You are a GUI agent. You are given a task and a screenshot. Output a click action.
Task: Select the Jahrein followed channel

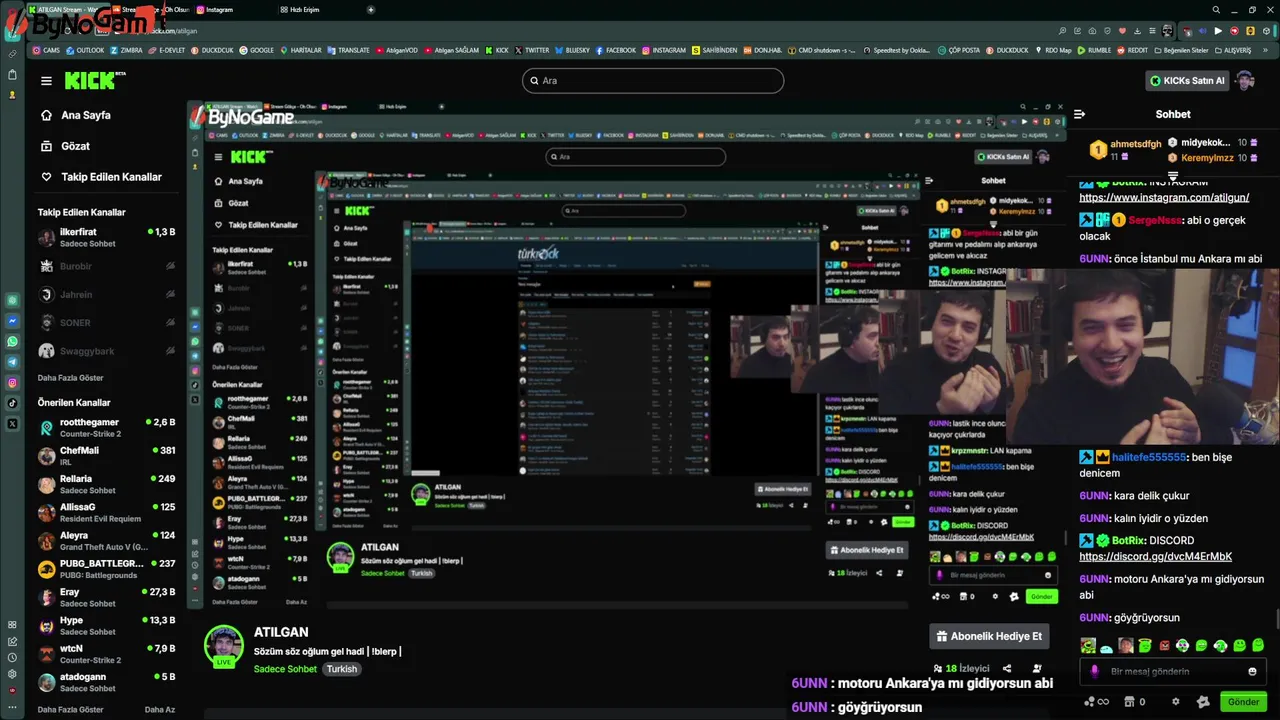[106, 295]
